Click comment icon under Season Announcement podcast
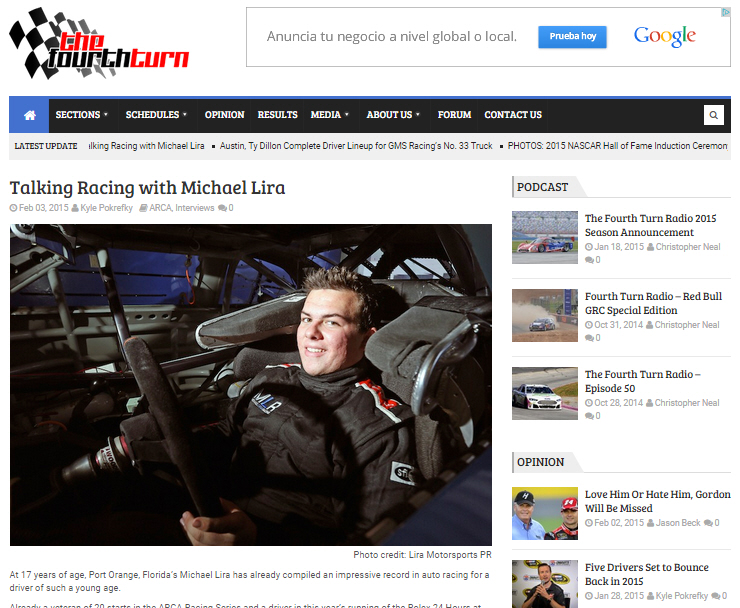 click(588, 260)
